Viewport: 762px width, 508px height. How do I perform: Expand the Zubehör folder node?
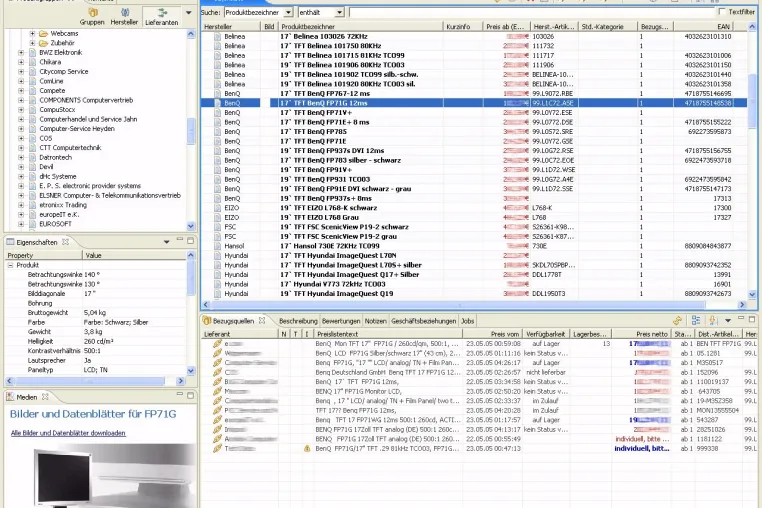tap(32, 43)
